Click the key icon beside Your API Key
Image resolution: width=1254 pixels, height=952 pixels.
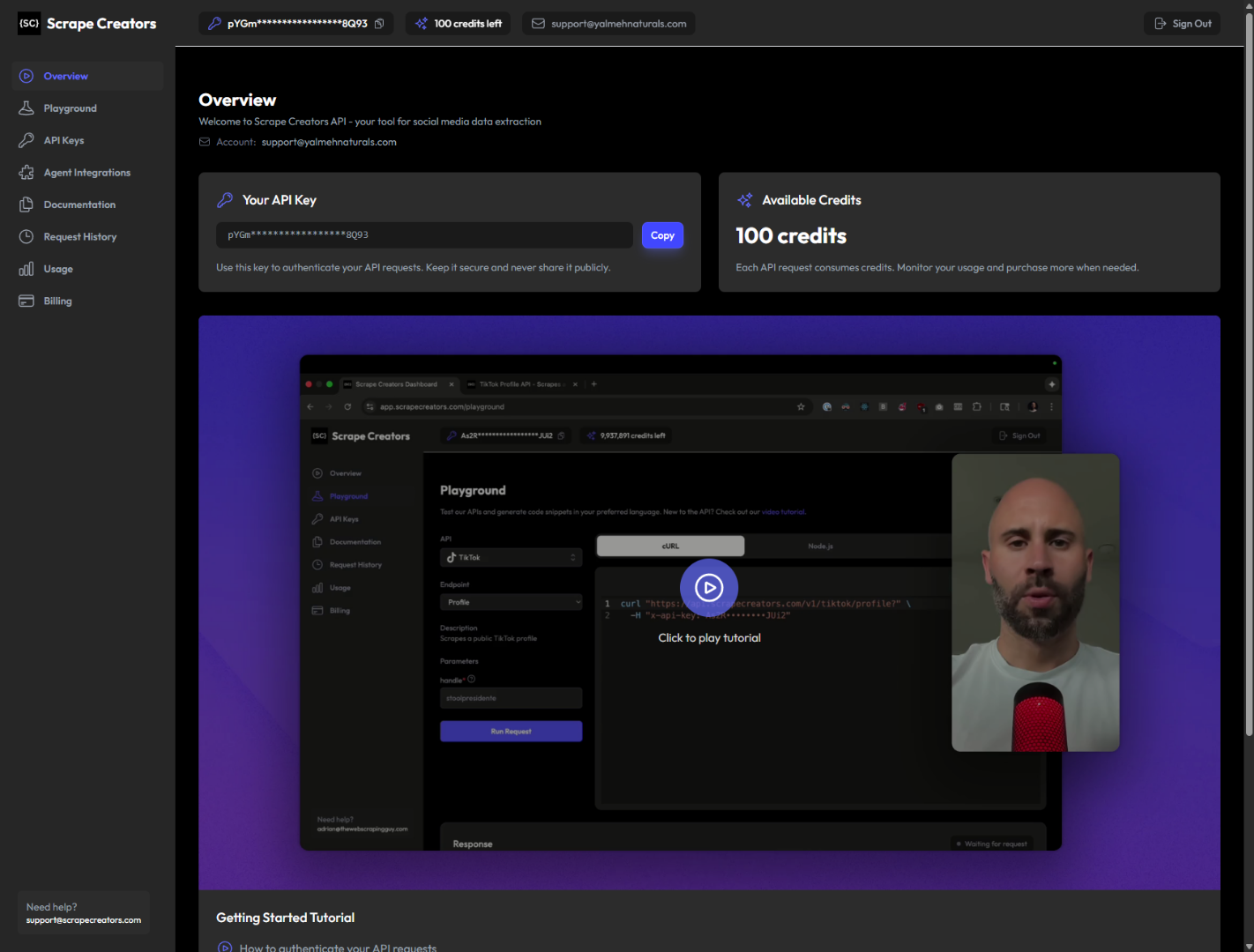[x=225, y=200]
